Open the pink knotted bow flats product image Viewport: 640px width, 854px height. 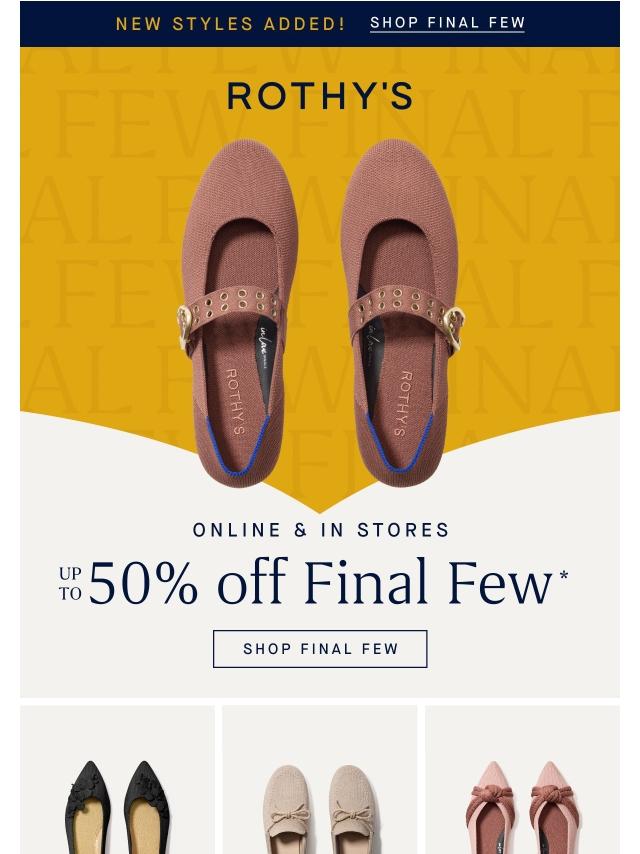522,780
